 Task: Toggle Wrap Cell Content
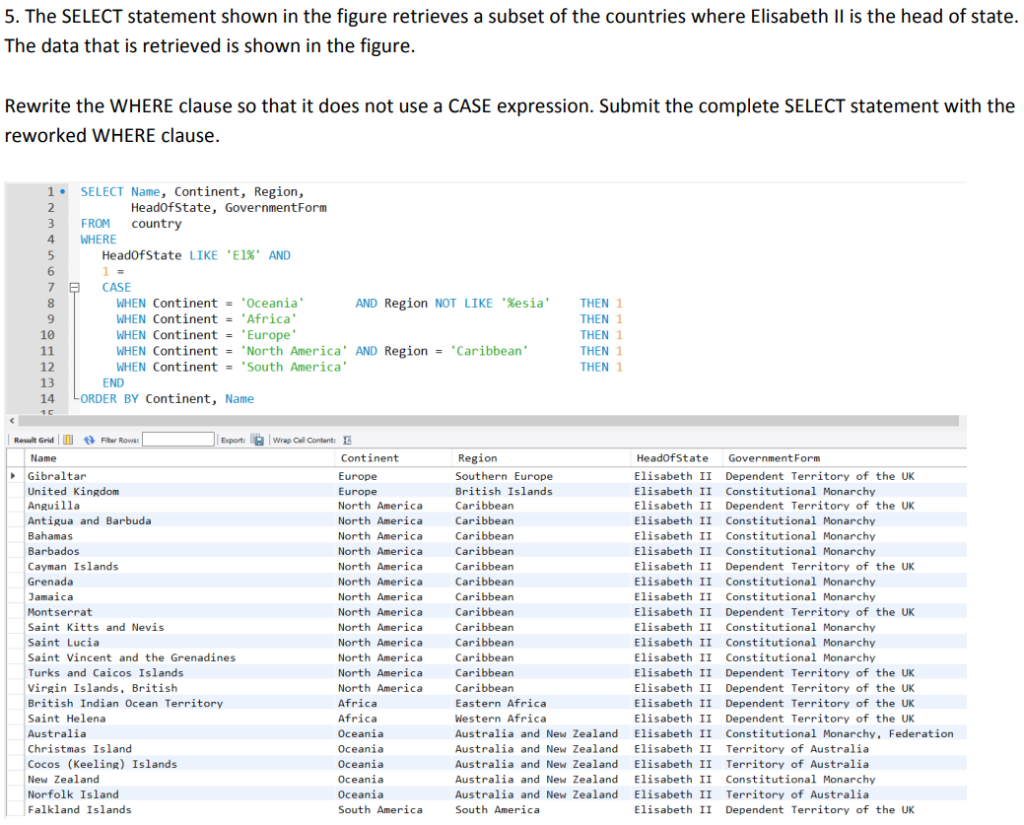tap(347, 440)
